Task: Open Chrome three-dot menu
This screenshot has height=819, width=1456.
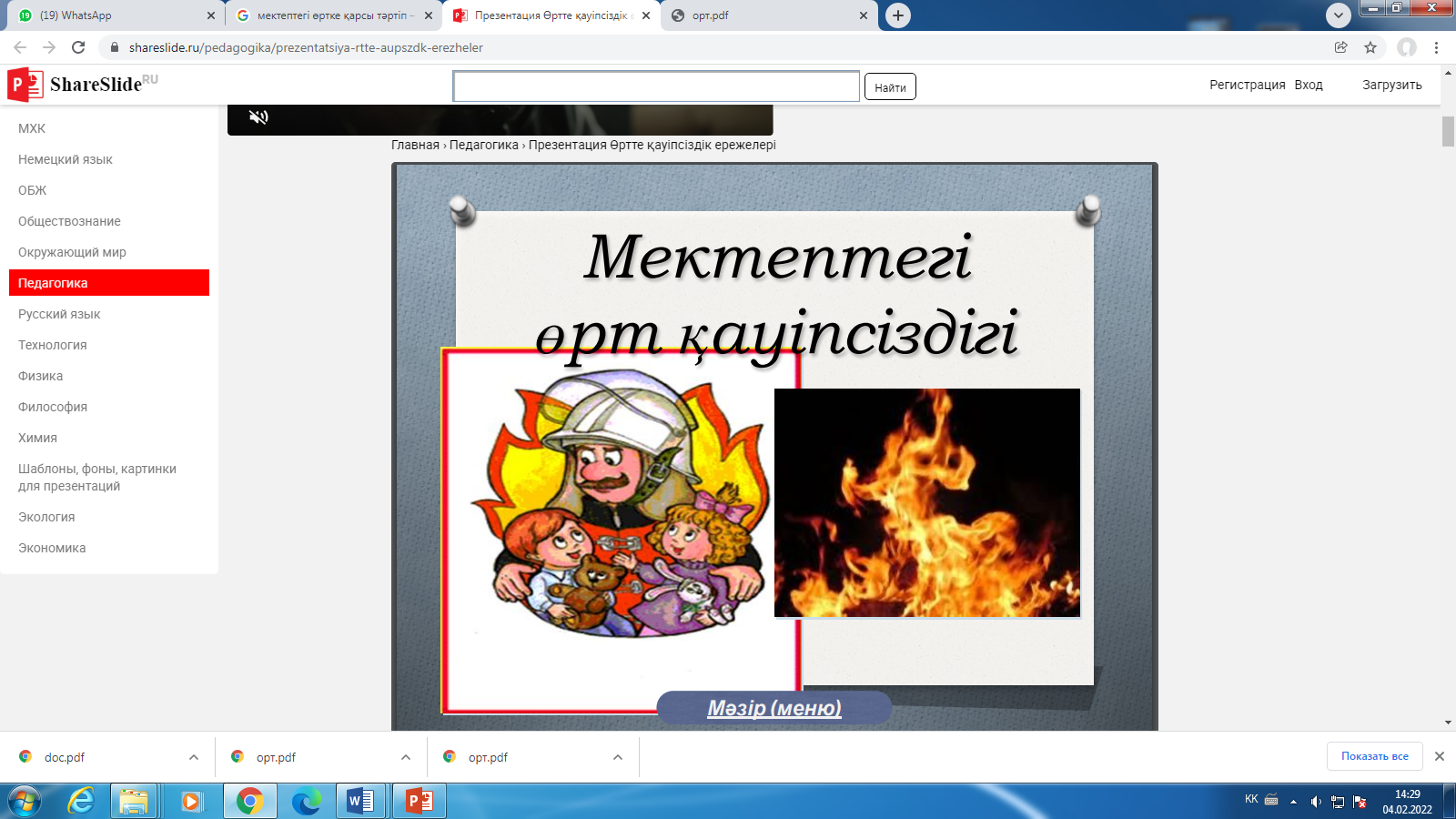Action: coord(1436,47)
